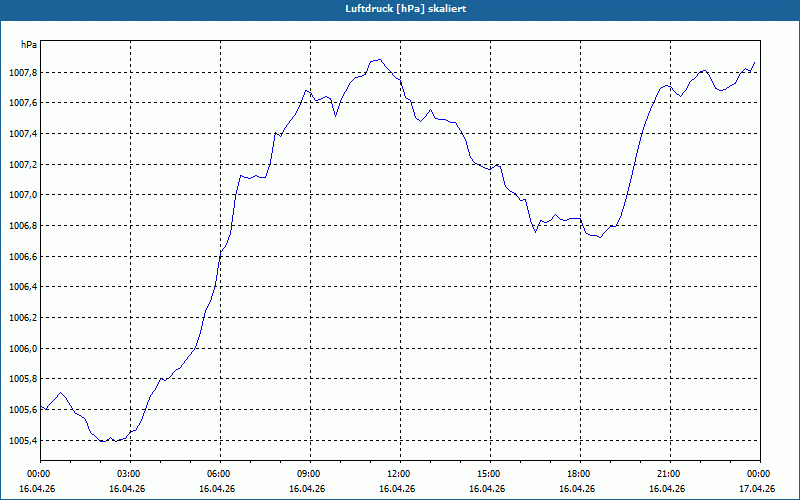The image size is (800, 500).
Task: Select the 1005,4 axis label
Action: (x=23, y=440)
